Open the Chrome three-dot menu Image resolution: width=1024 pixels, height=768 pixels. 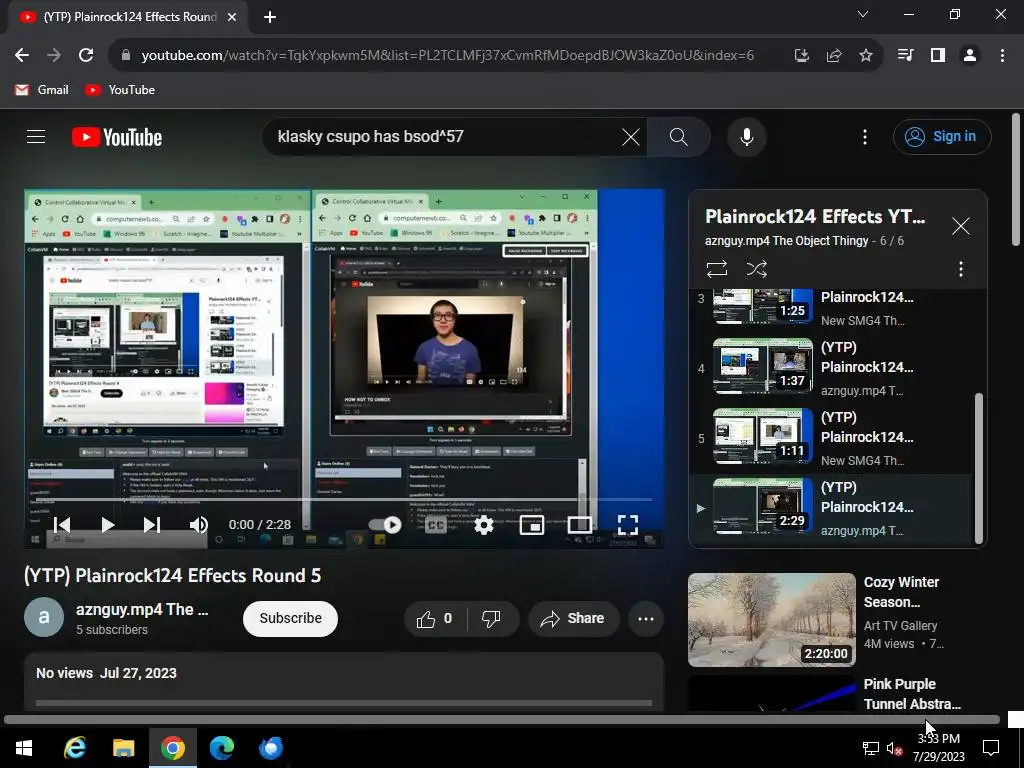[x=1002, y=56]
